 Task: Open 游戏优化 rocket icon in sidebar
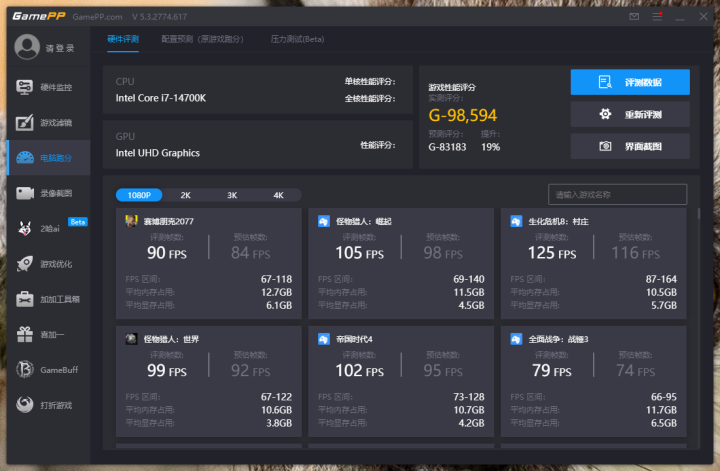click(x=25, y=264)
